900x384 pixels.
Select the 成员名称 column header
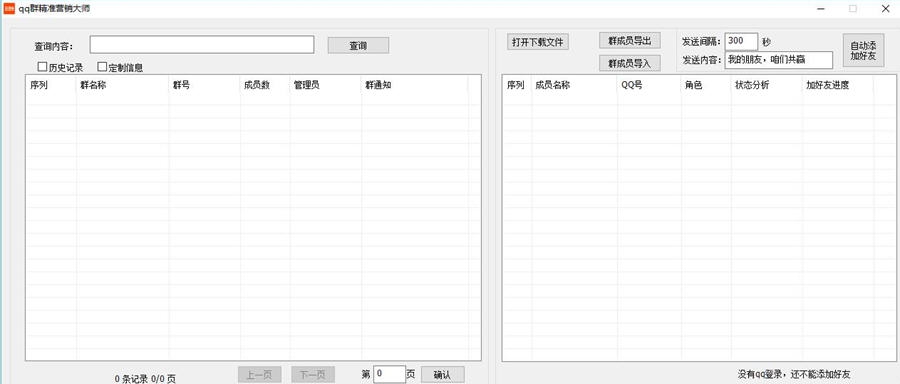click(575, 86)
